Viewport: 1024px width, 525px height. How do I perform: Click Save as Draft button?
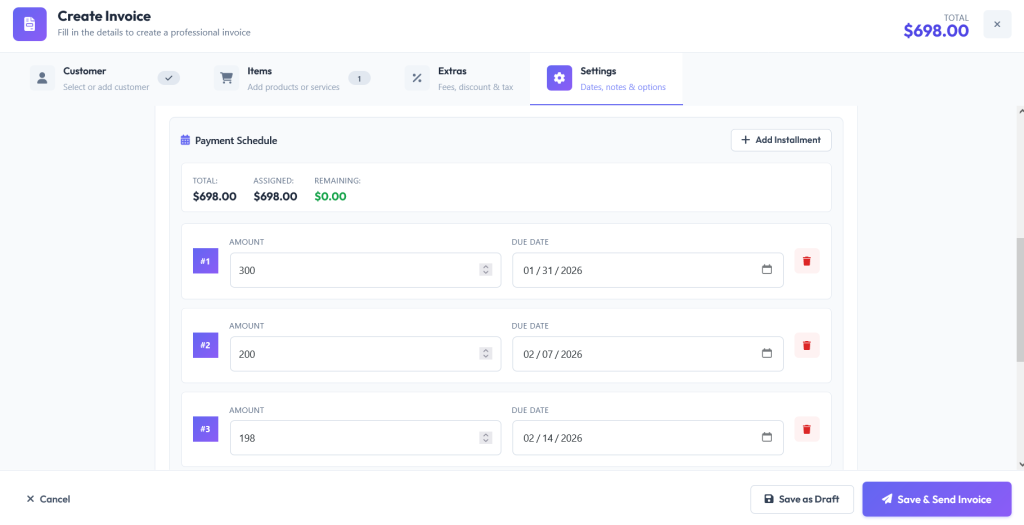802,500
